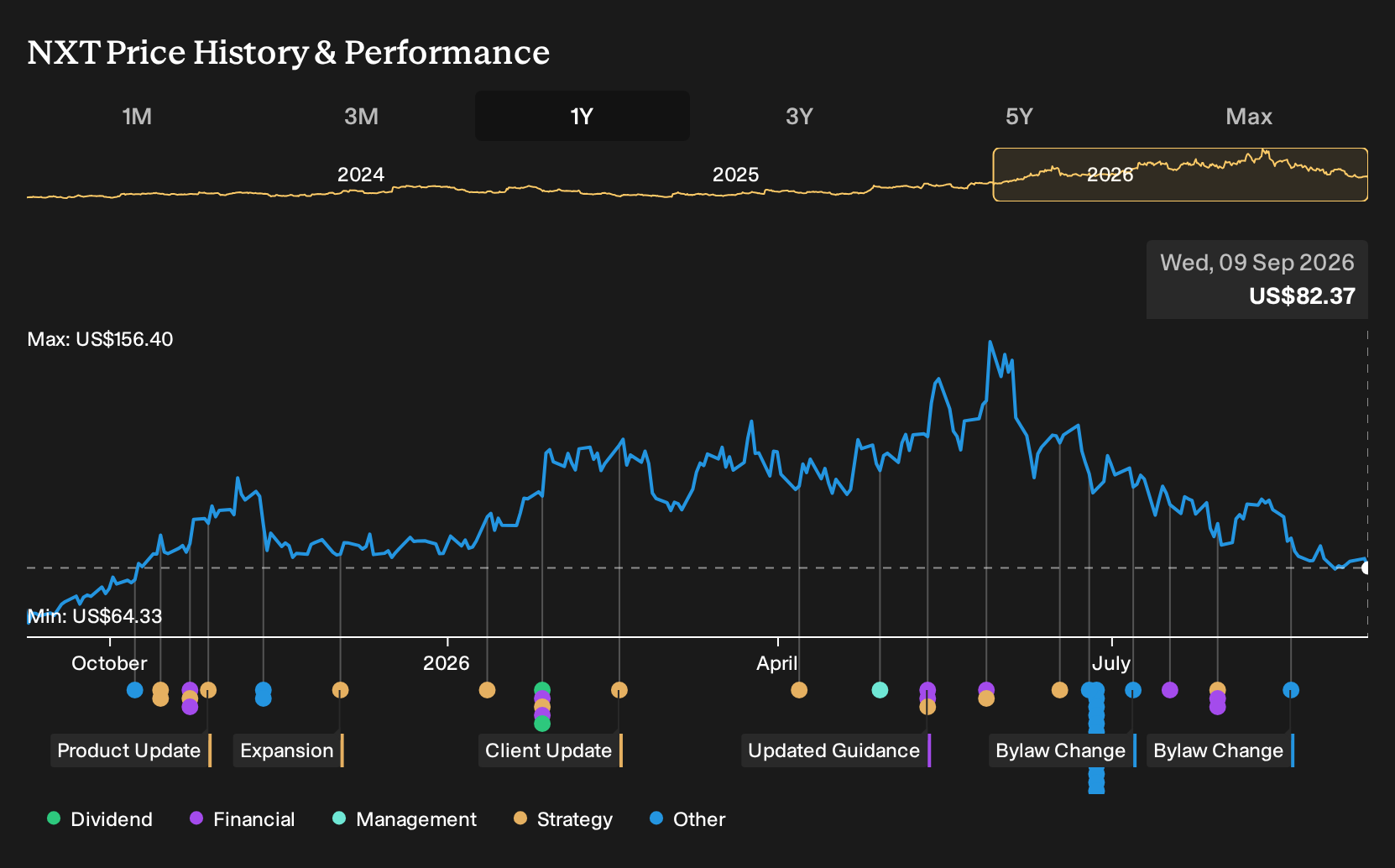
Task: Select top green Dividend dot in five-dot stack
Action: (542, 690)
